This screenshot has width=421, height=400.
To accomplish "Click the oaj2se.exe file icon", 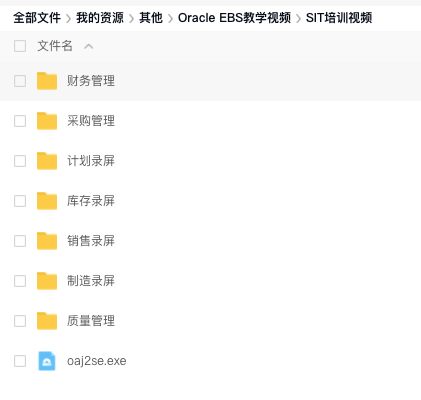I will click(x=47, y=361).
